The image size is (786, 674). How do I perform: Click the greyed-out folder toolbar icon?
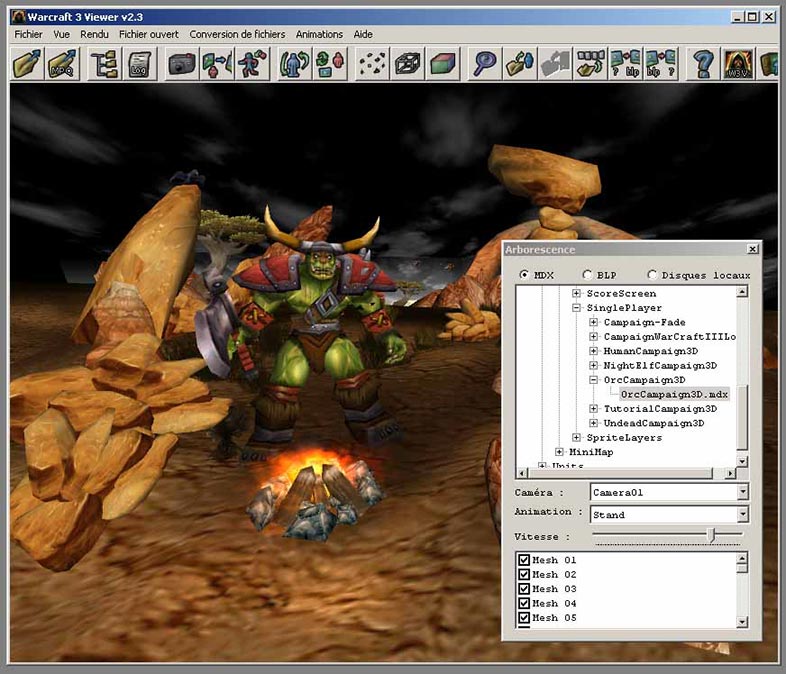click(x=555, y=63)
